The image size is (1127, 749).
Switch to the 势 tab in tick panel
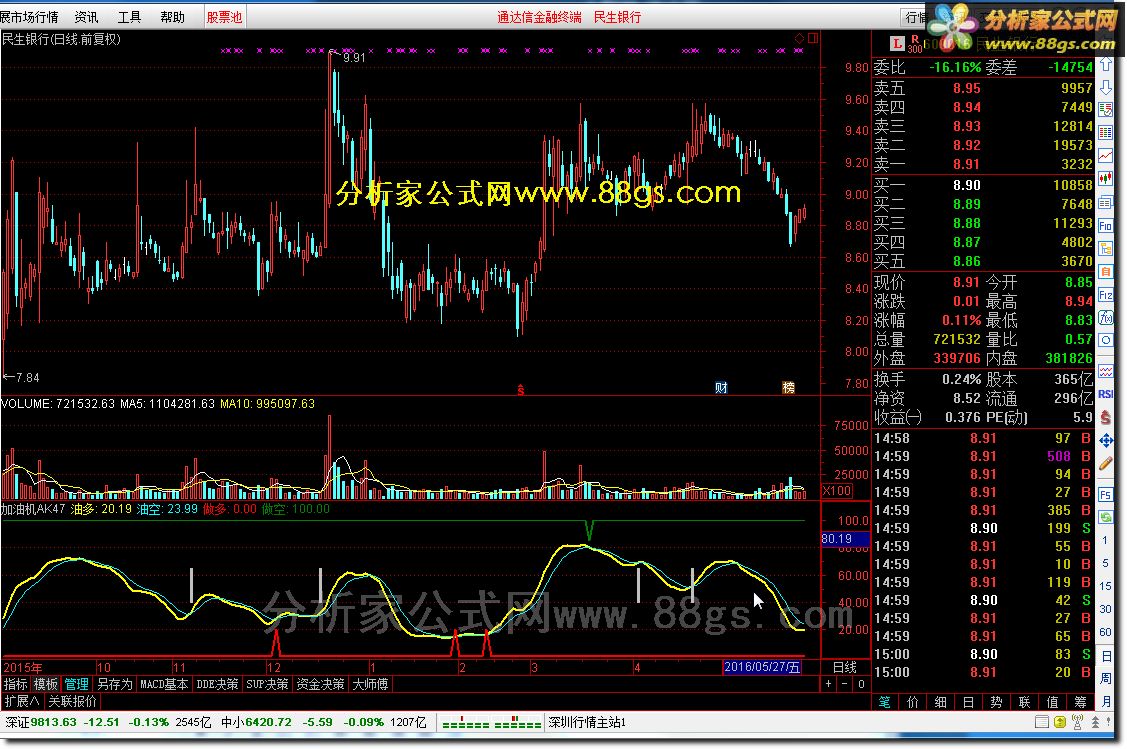(x=996, y=702)
